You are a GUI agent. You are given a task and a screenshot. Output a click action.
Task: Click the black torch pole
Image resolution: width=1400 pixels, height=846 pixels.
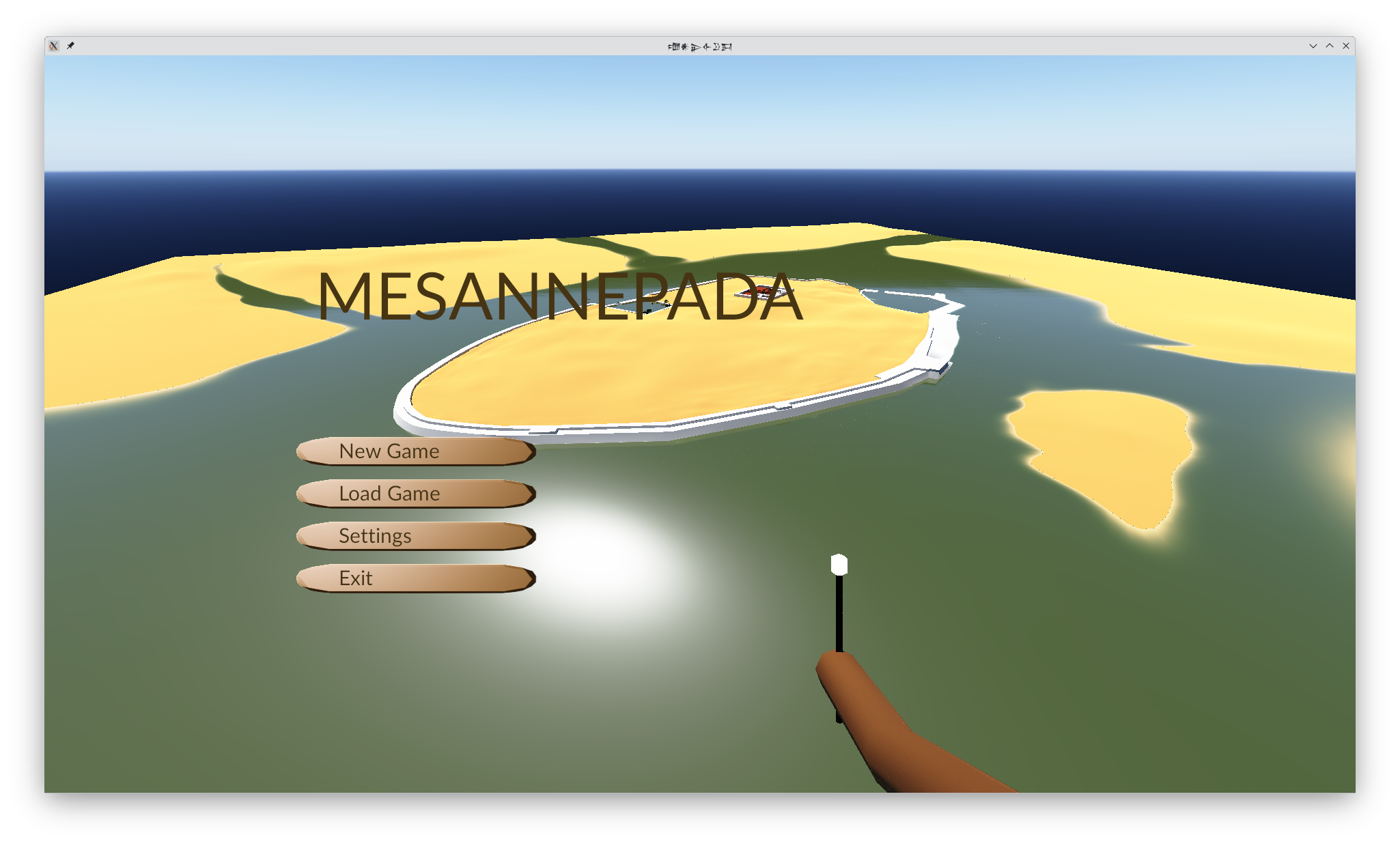point(839,615)
